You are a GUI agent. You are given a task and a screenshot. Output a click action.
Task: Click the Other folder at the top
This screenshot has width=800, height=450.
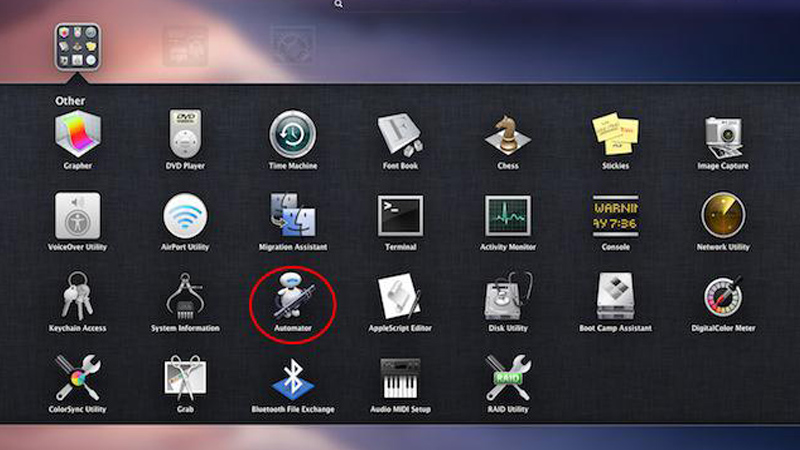tap(77, 48)
